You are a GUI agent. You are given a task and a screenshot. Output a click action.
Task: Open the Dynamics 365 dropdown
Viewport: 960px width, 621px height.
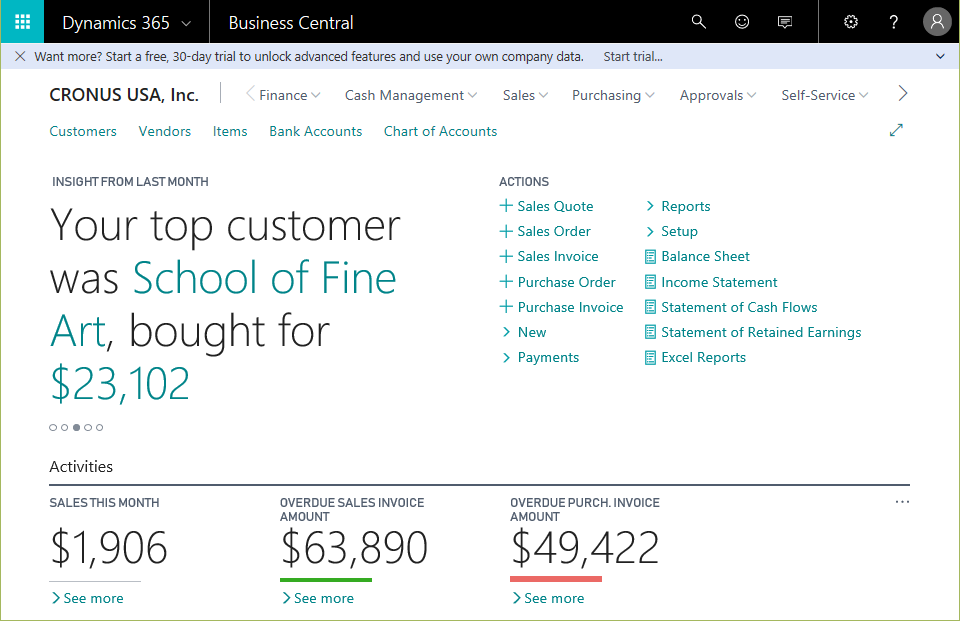(x=127, y=23)
